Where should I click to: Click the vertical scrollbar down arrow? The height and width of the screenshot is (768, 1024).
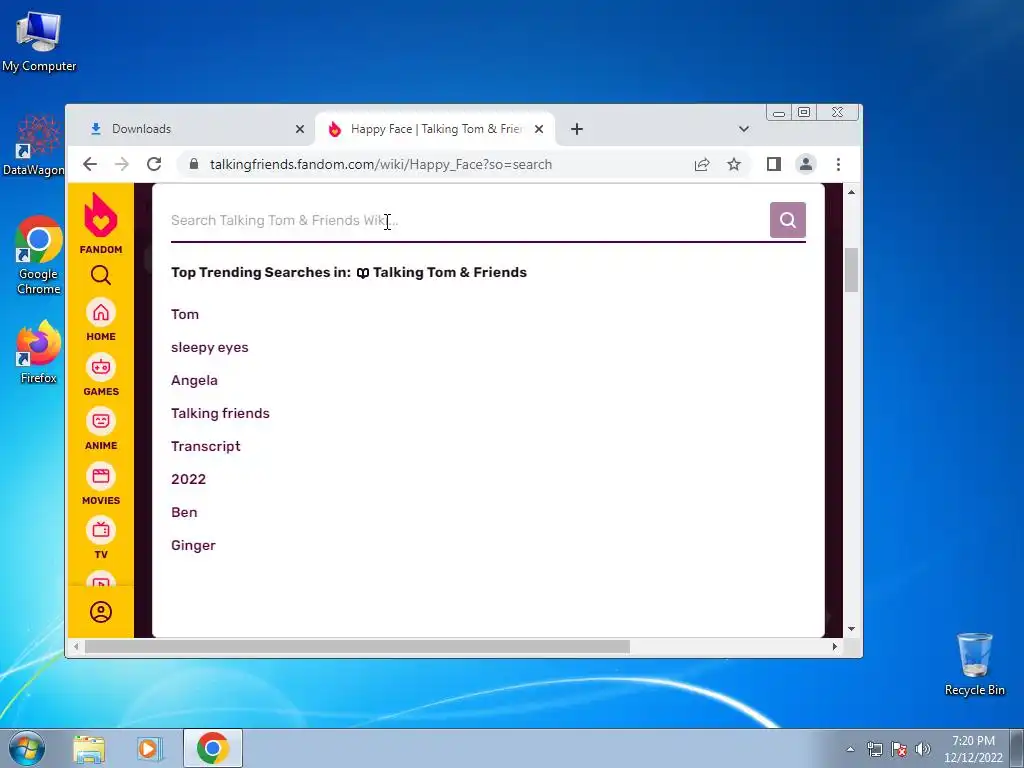click(851, 629)
